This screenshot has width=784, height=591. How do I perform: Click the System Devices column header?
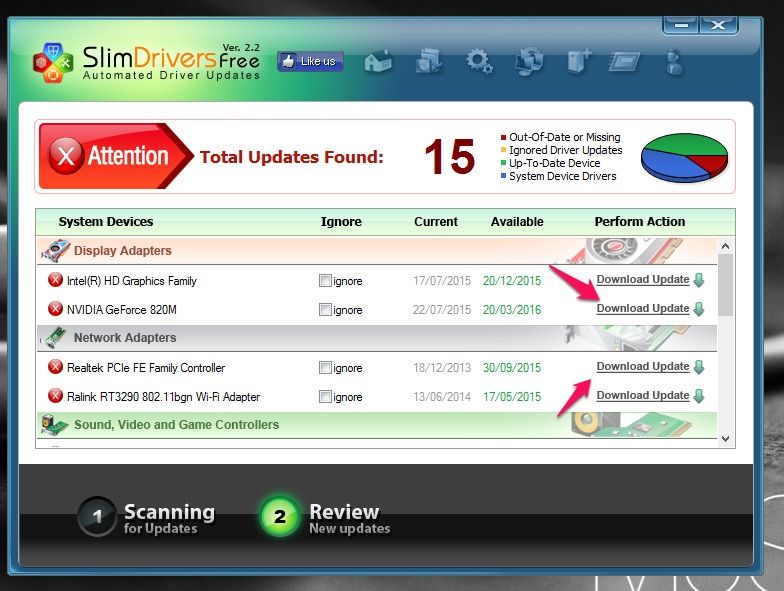pyautogui.click(x=106, y=222)
